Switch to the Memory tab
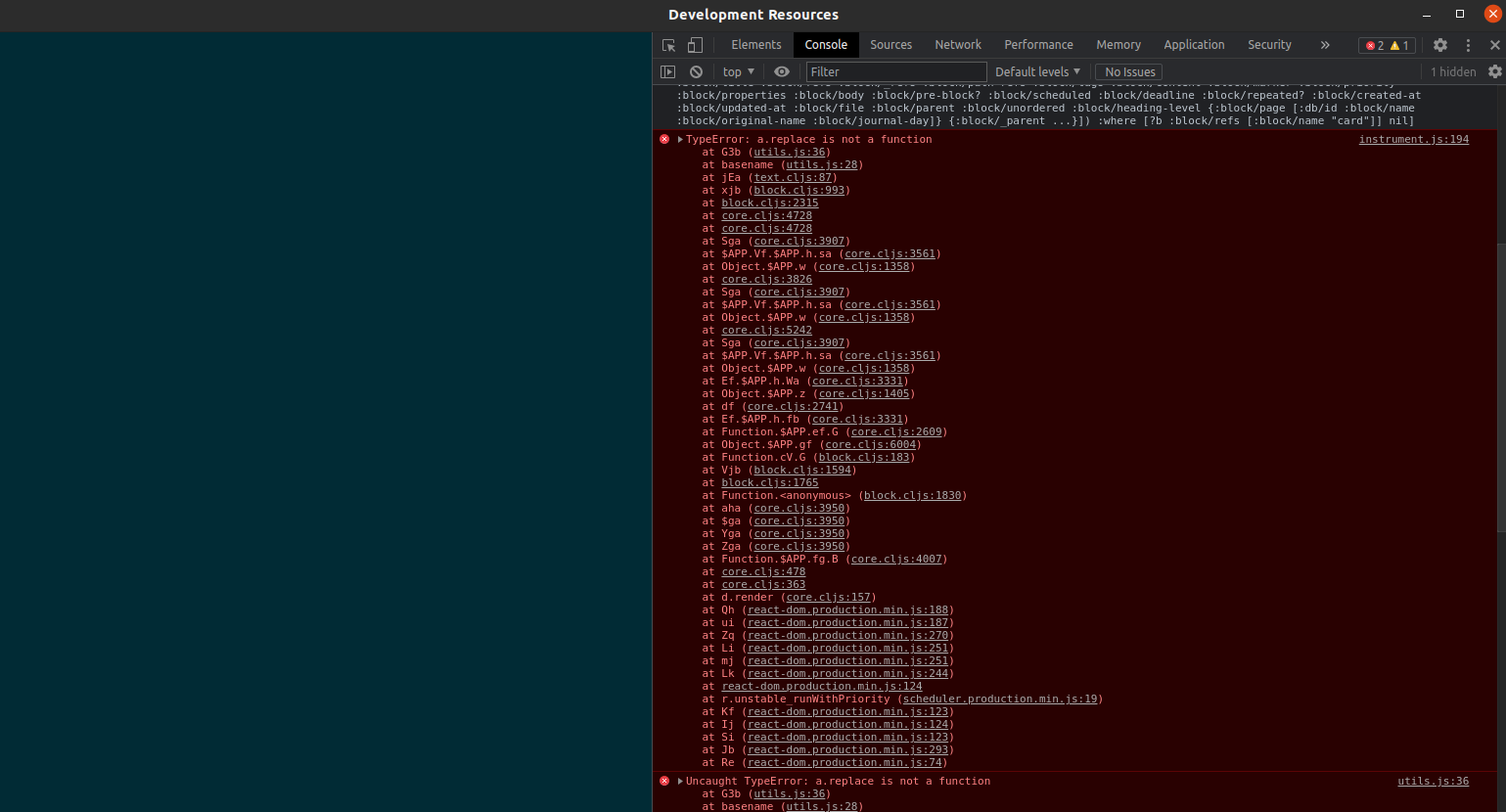The image size is (1506, 812). click(x=1118, y=45)
